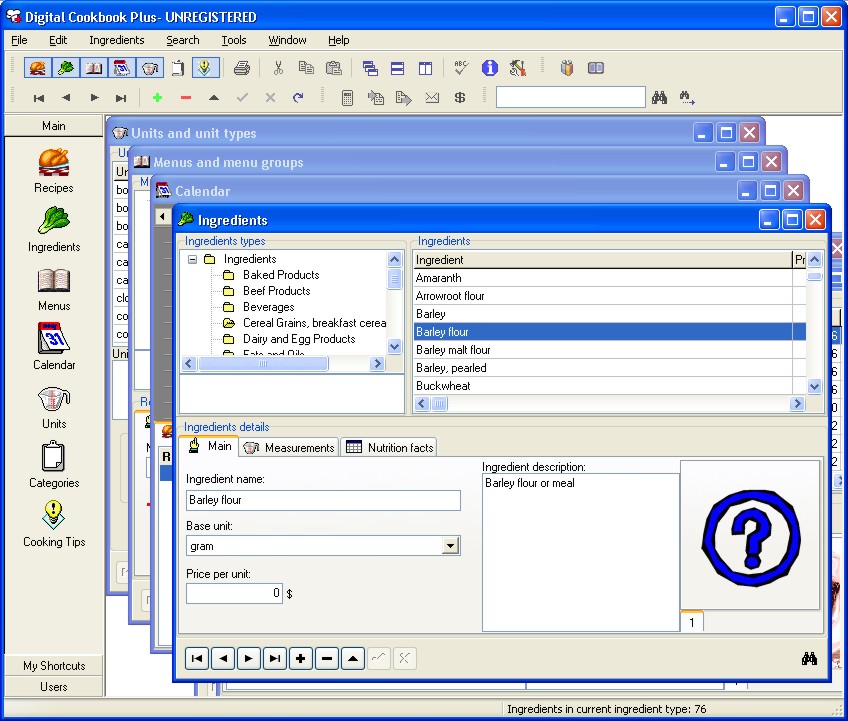
Task: Click the Users sidebar button
Action: click(x=54, y=687)
